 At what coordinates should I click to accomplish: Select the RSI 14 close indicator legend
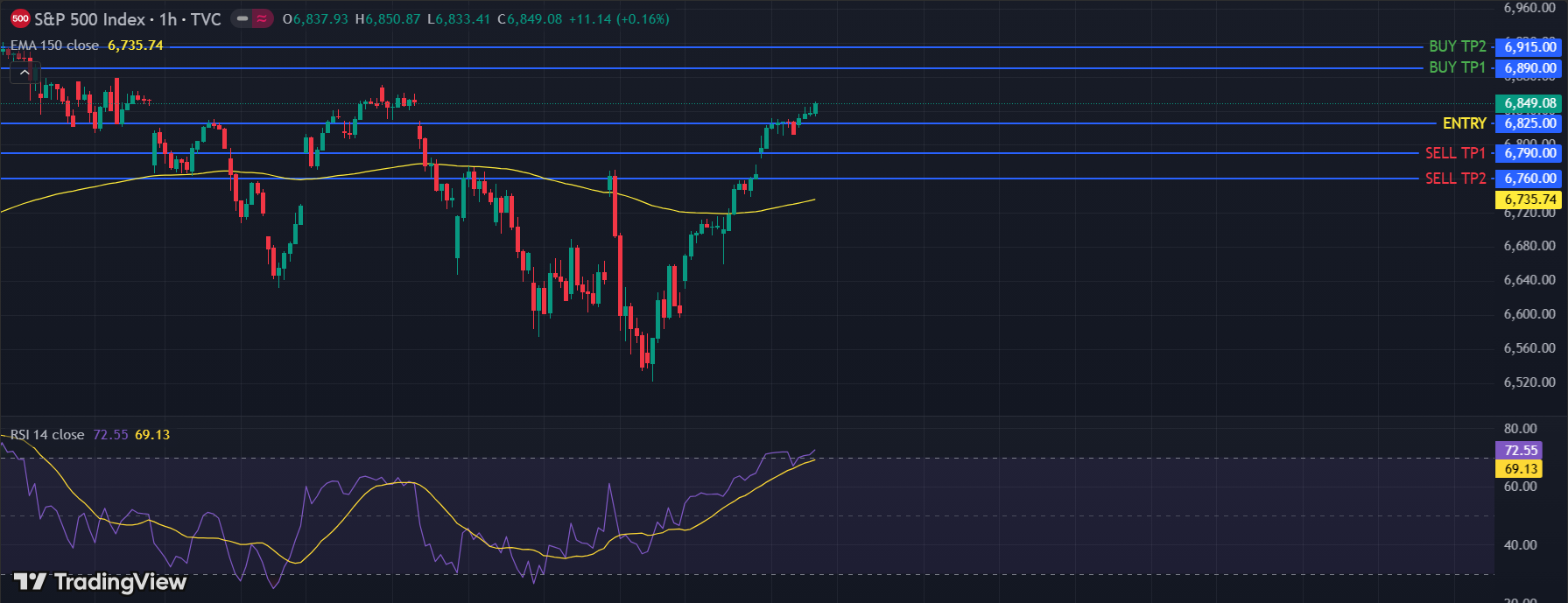pyautogui.click(x=47, y=435)
